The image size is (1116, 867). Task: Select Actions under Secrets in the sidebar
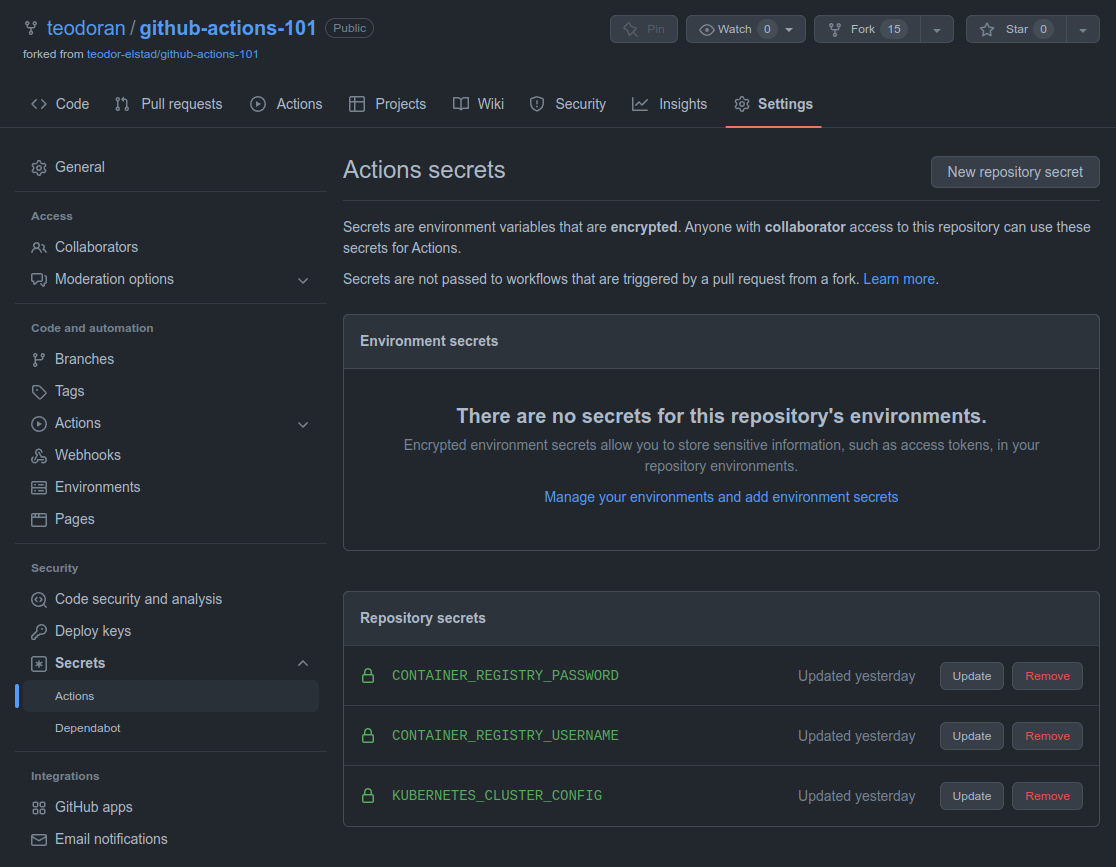171,696
